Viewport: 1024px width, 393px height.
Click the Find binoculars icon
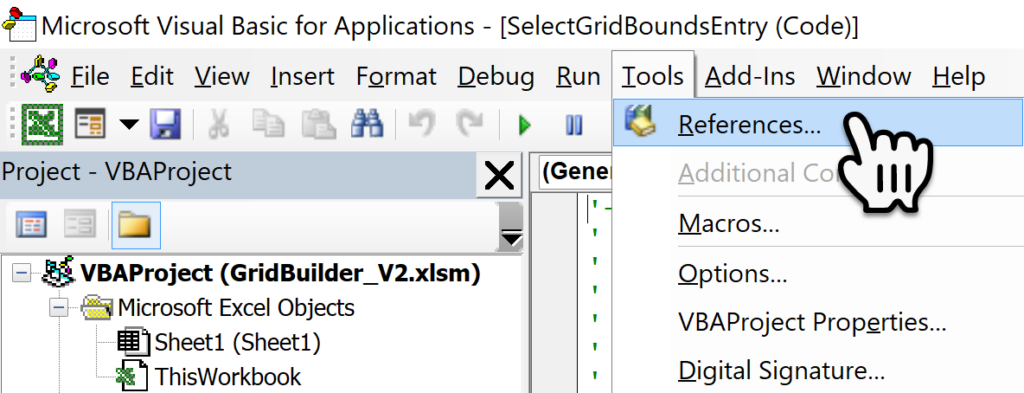pos(366,123)
